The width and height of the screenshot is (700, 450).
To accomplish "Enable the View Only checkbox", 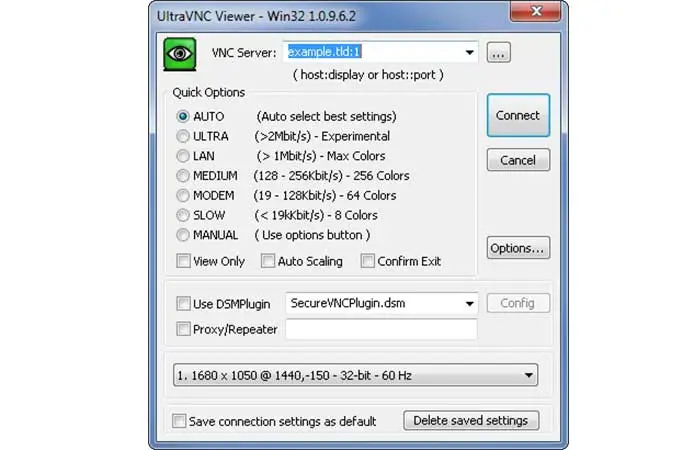I will pos(183,261).
